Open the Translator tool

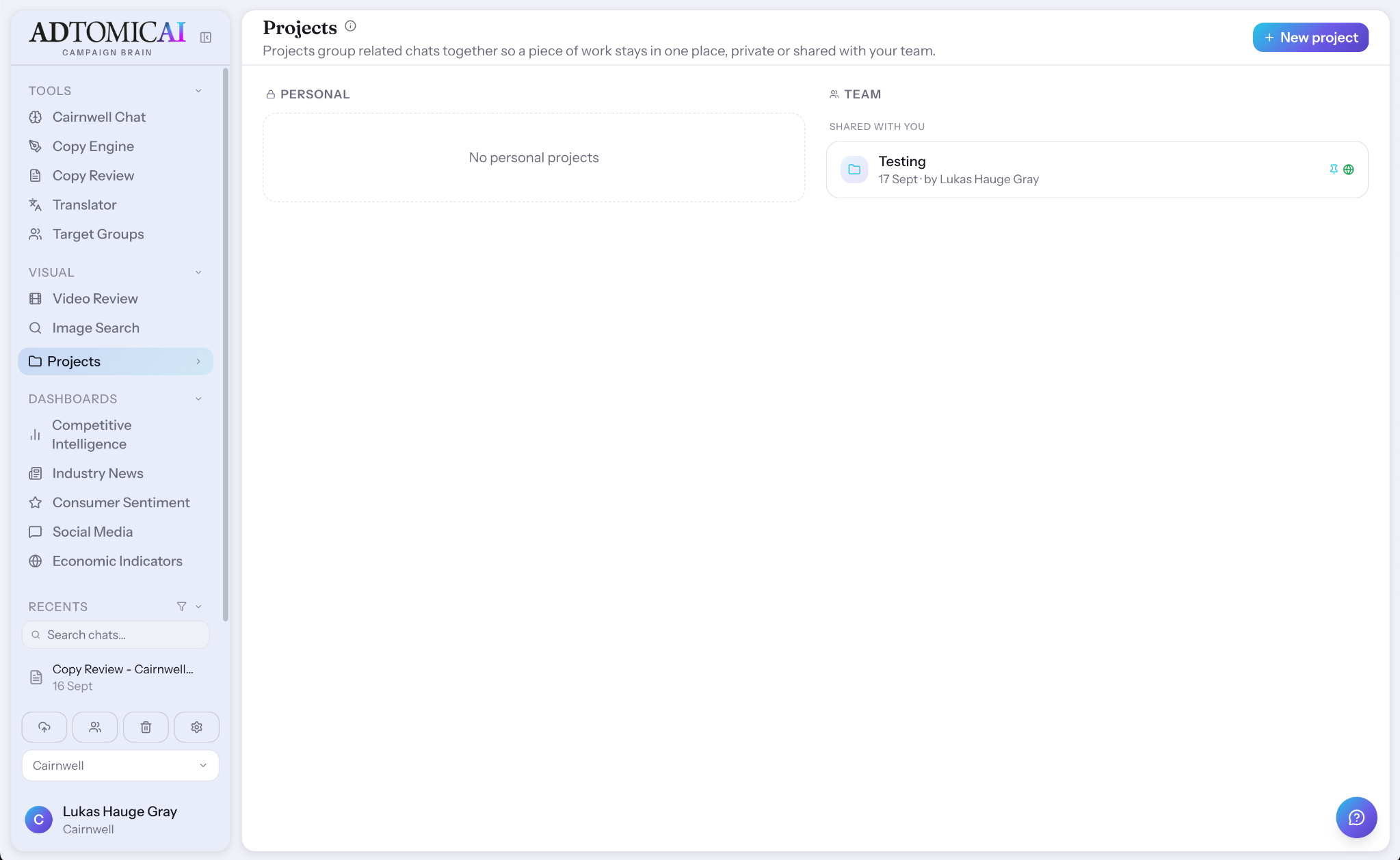pyautogui.click(x=116, y=205)
